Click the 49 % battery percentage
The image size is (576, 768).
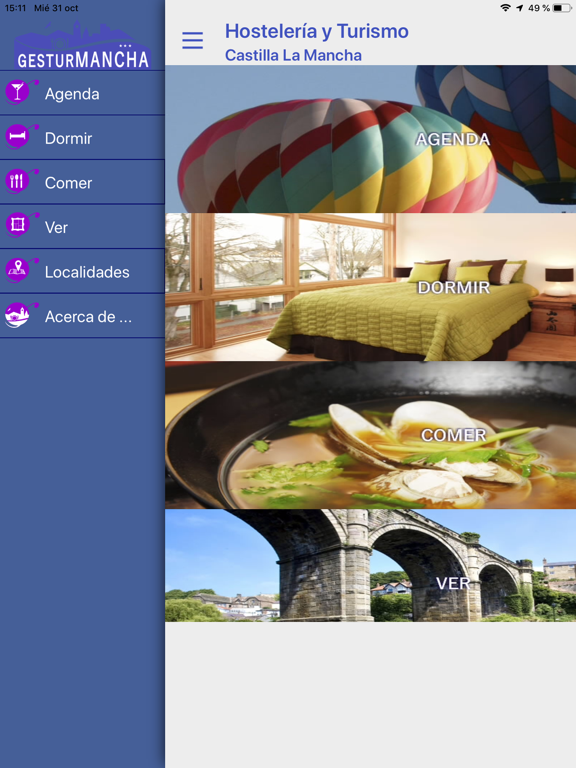[539, 8]
